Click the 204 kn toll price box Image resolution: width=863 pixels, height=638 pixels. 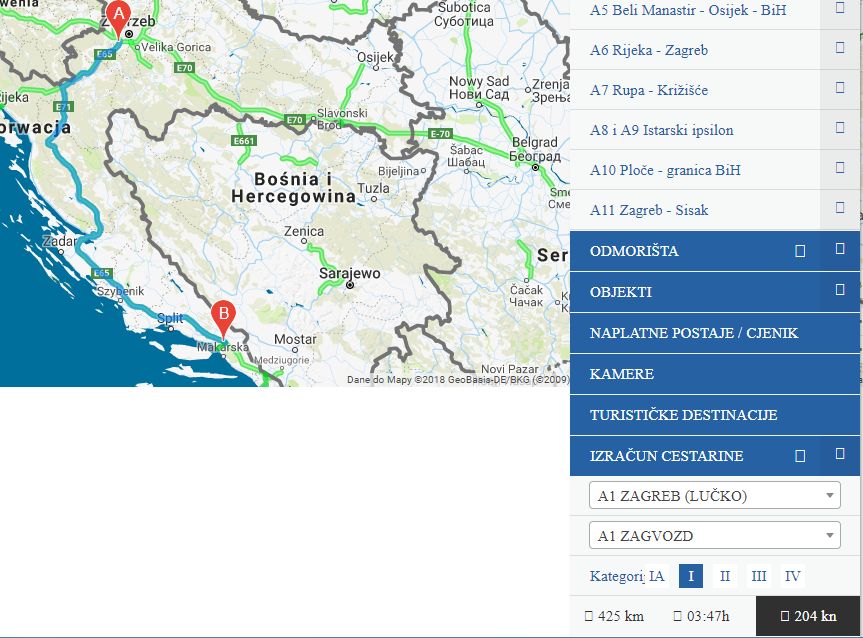pos(808,616)
